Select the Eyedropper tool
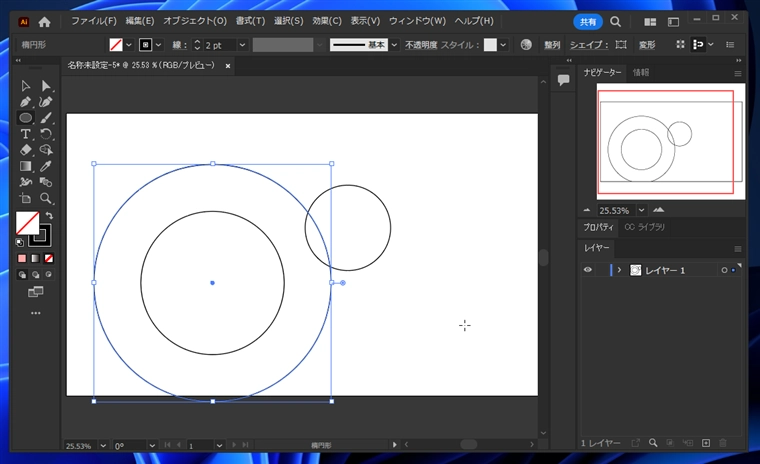Screen dimensions: 760x464 tap(46, 166)
